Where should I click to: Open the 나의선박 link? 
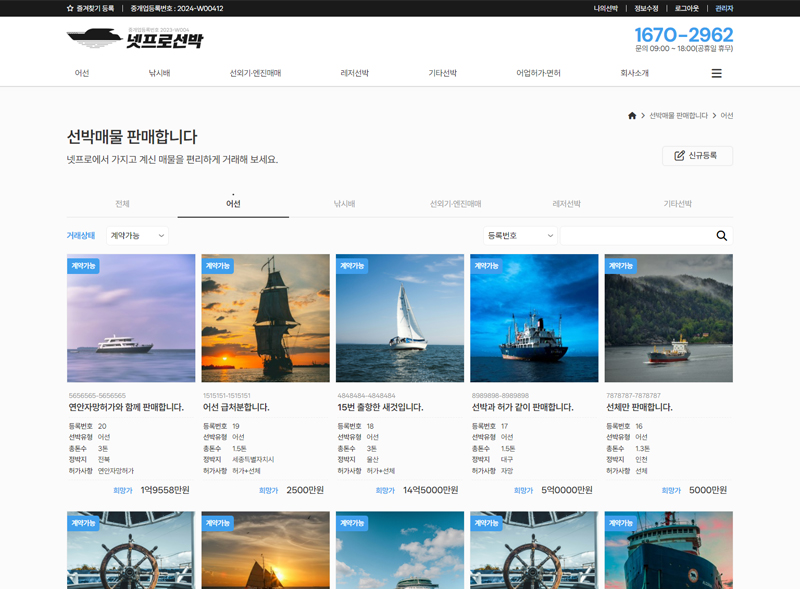pyautogui.click(x=605, y=8)
